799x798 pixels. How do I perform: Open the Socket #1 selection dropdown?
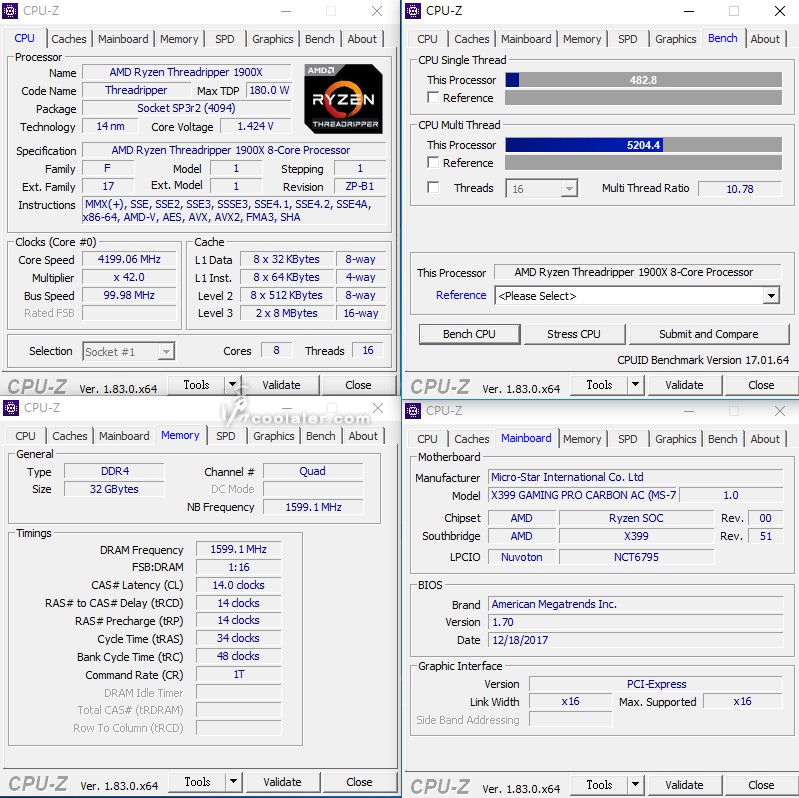click(x=128, y=352)
